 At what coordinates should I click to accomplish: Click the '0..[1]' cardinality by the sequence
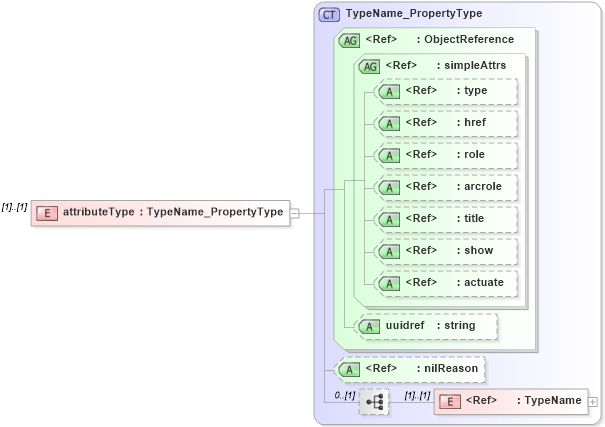pos(345,395)
